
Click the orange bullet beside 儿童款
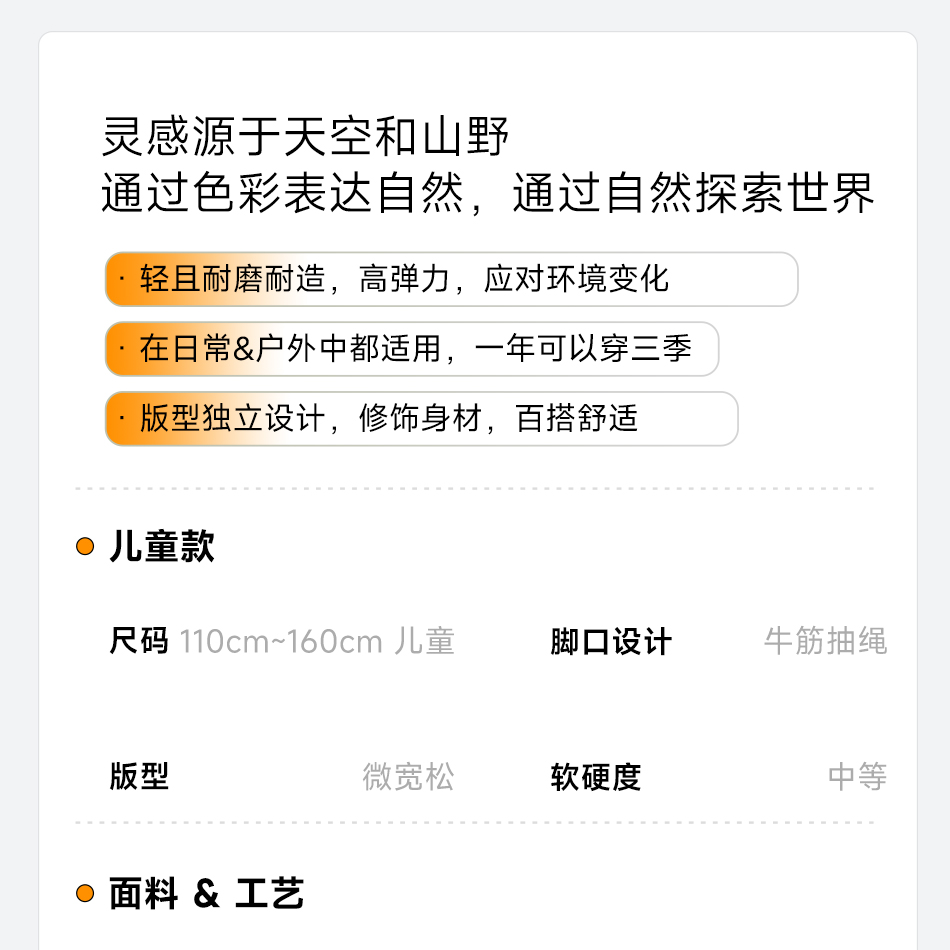85,547
